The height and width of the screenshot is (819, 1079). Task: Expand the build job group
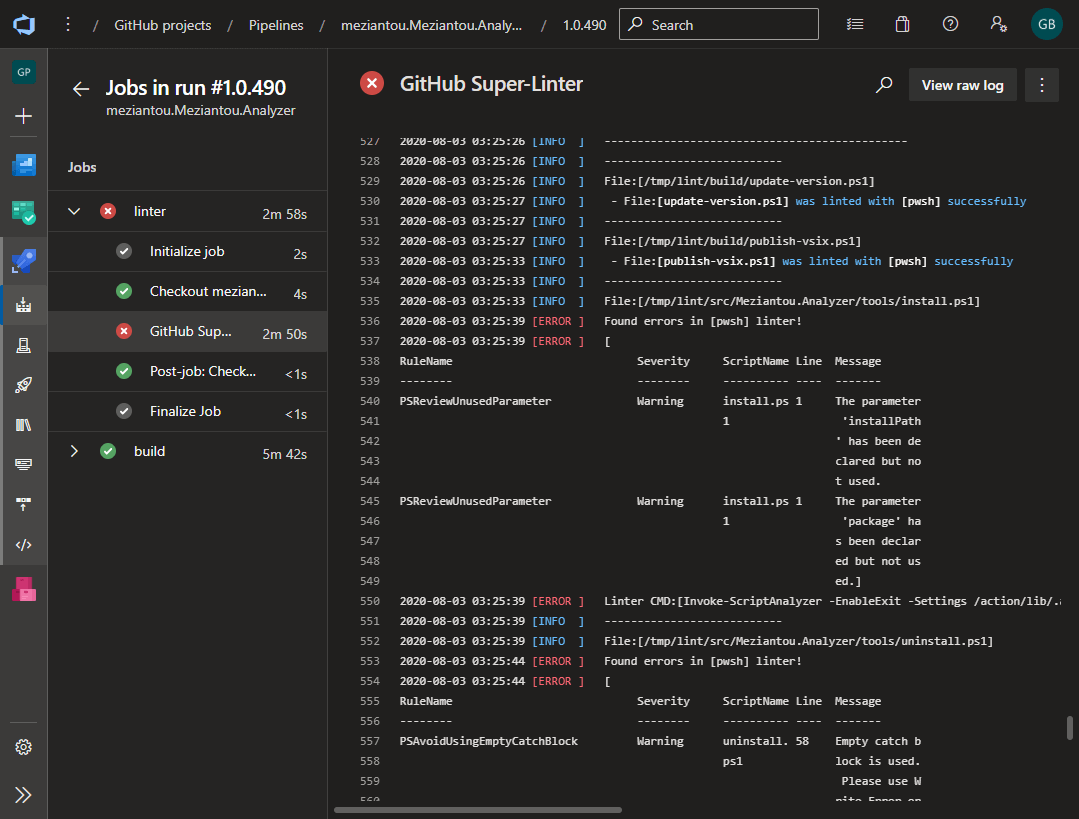click(x=74, y=452)
